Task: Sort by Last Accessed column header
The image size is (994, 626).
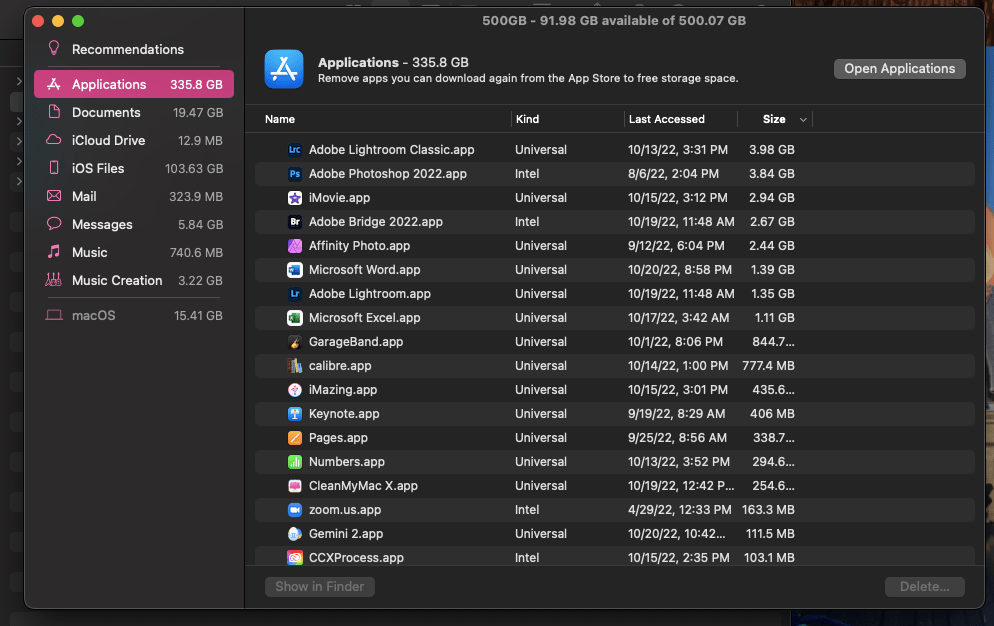Action: (x=666, y=119)
